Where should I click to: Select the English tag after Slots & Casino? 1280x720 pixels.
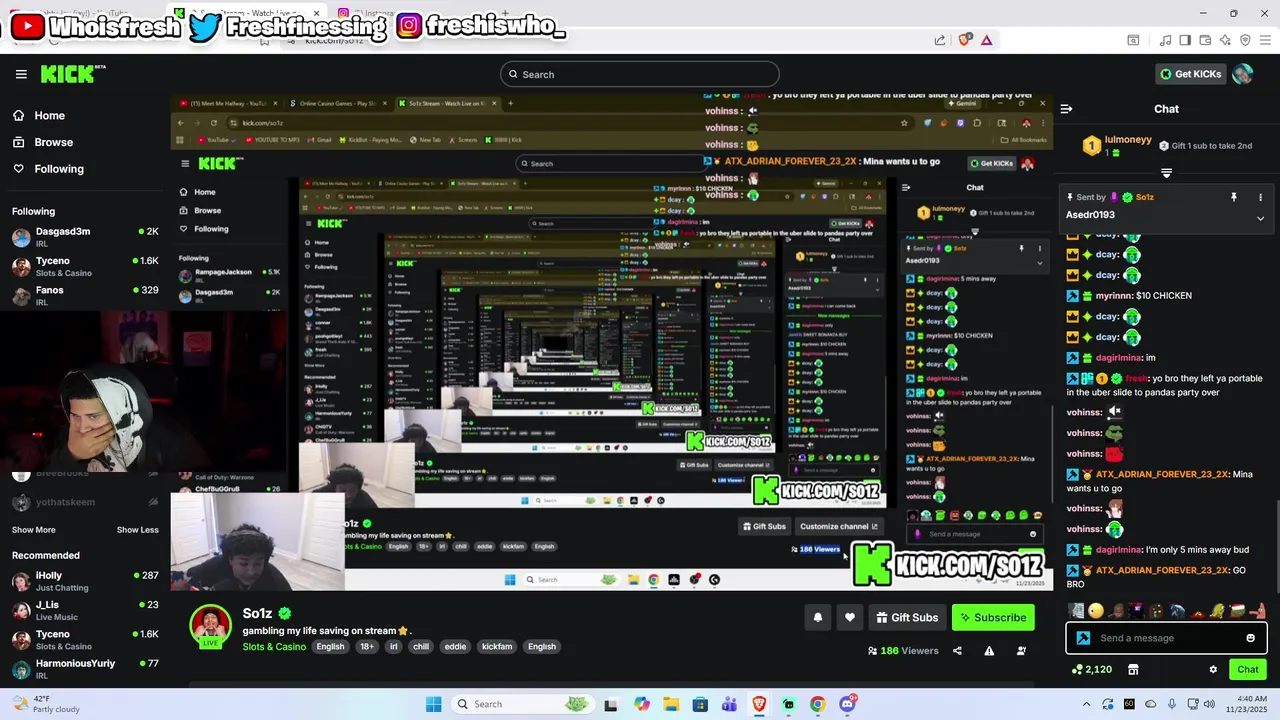330,647
